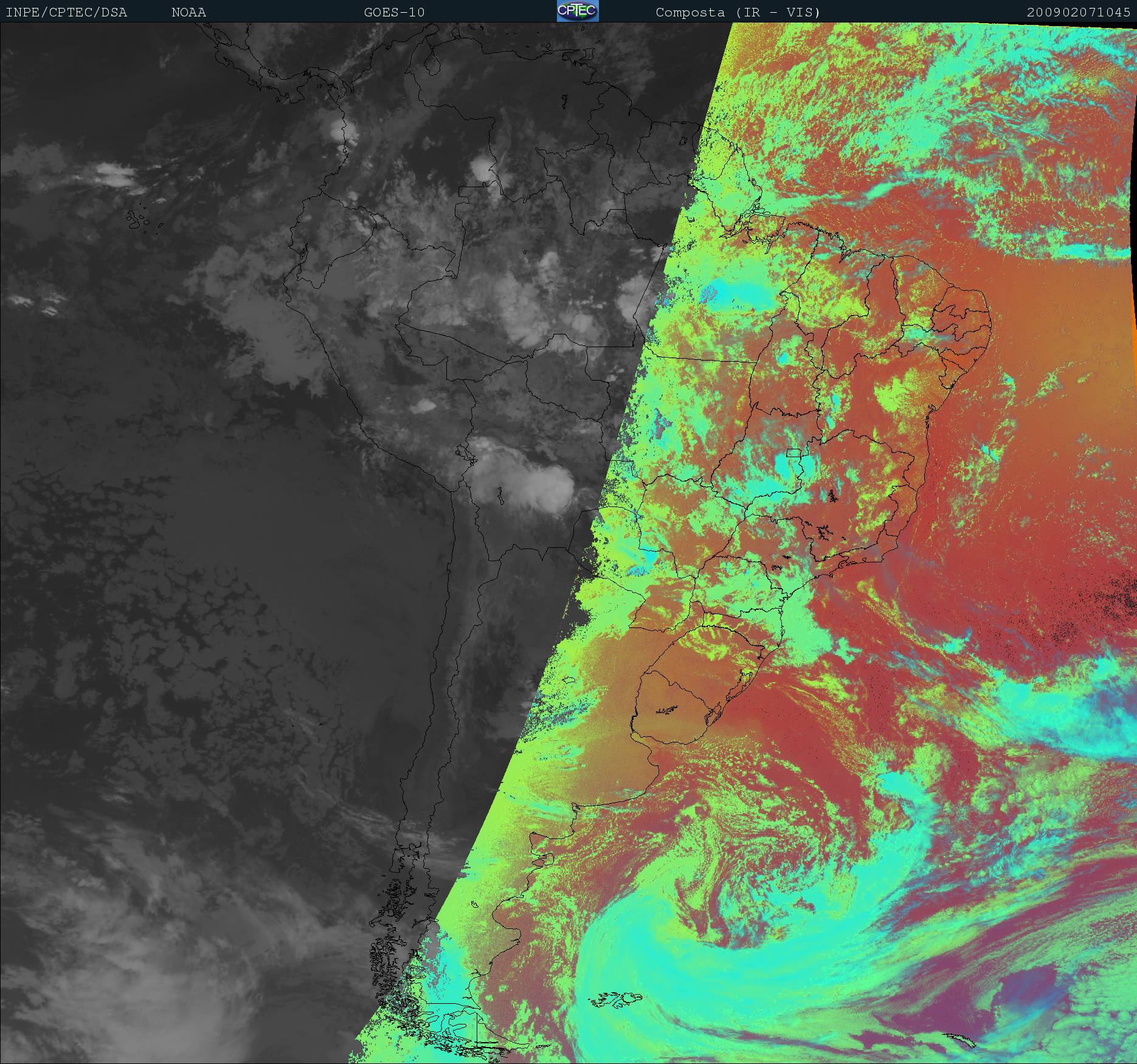Select the INPE/CPTEC/DSA header text
Viewport: 1137px width, 1064px height.
pos(66,12)
